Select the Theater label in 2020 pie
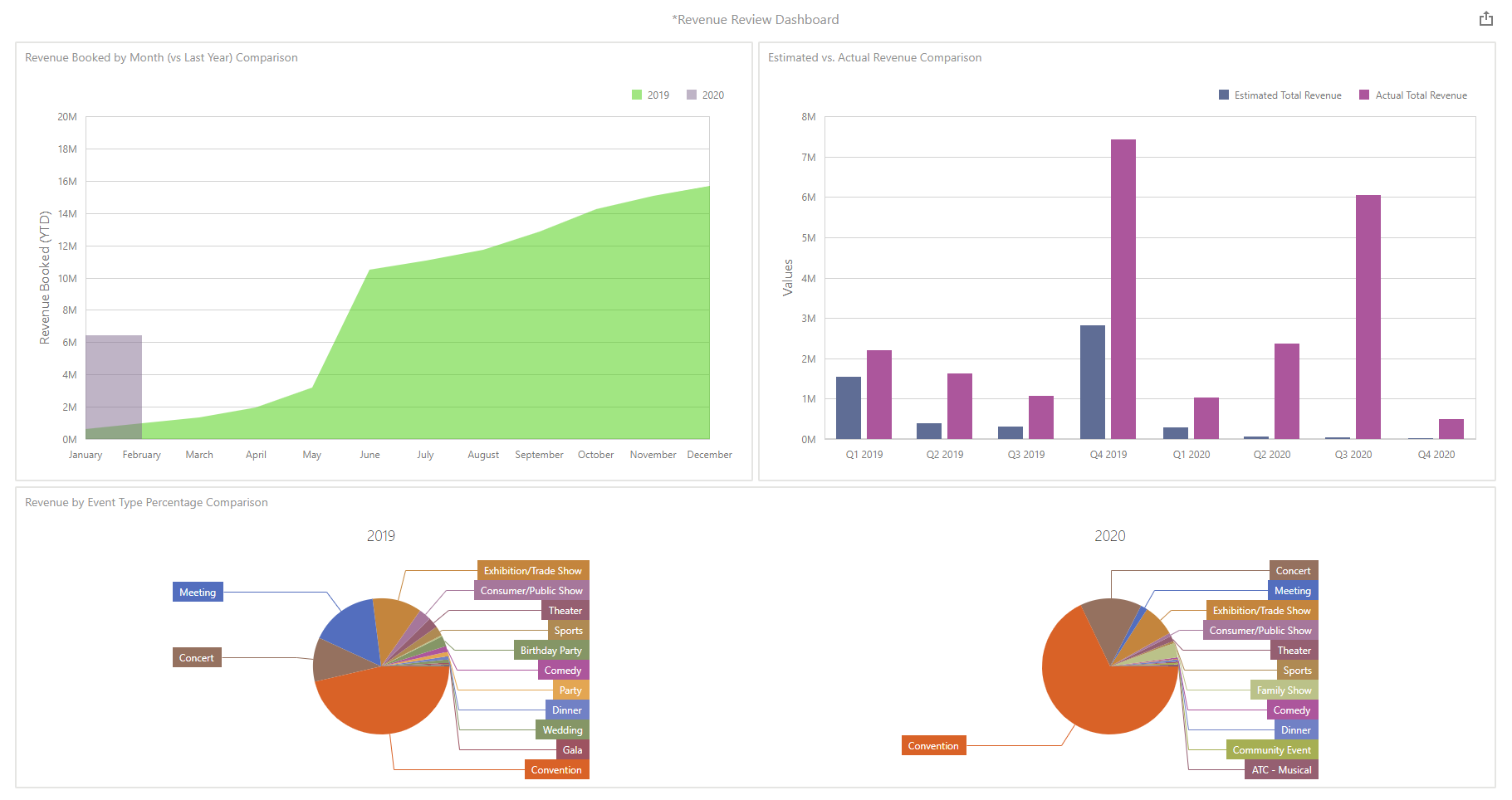The height and width of the screenshot is (800, 1512). click(x=1294, y=650)
